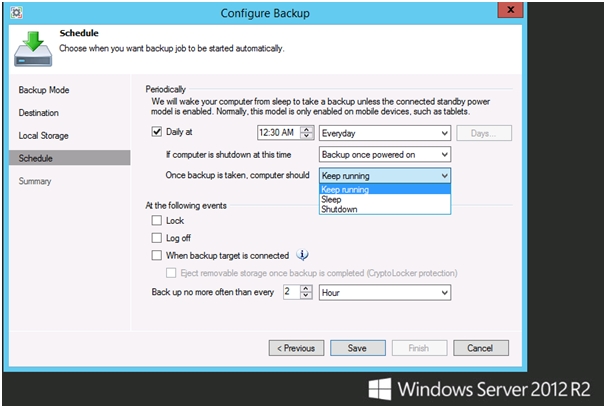Toggle Eject removable storage checkbox

[171, 273]
